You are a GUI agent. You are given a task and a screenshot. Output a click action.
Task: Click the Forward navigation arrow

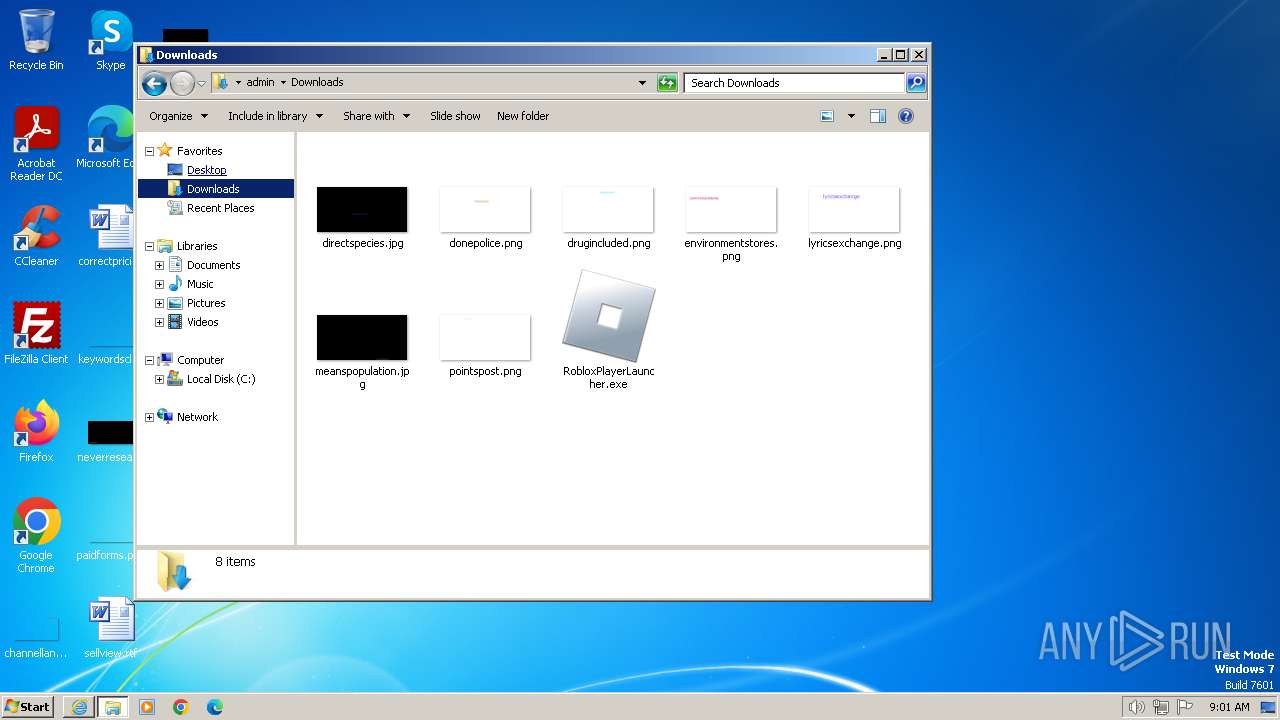pos(182,83)
